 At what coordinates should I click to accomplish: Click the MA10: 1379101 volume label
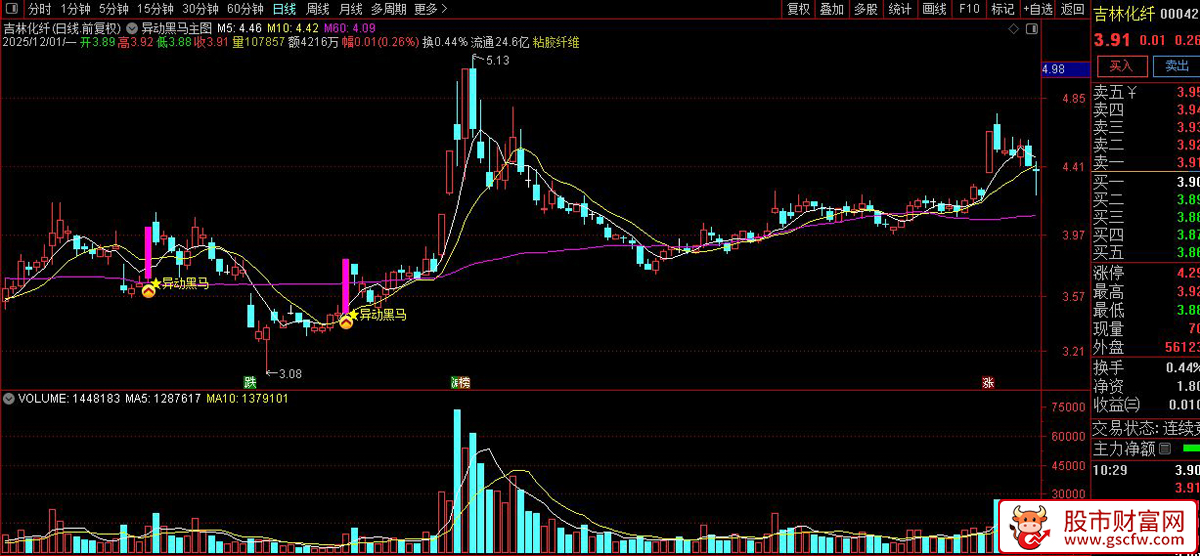pyautogui.click(x=248, y=398)
